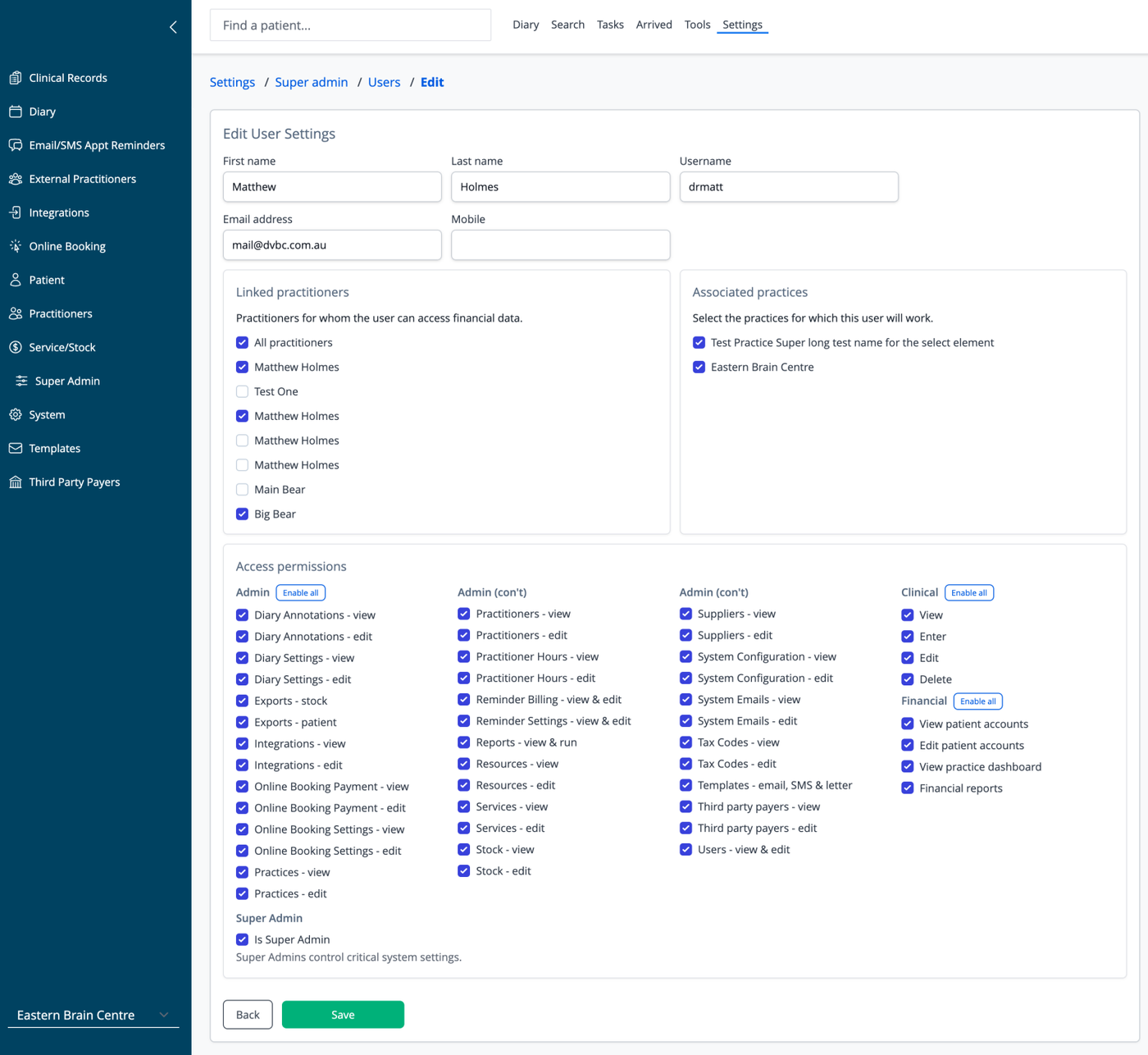Switch to the Arrived tab
1148x1055 pixels.
tap(654, 25)
